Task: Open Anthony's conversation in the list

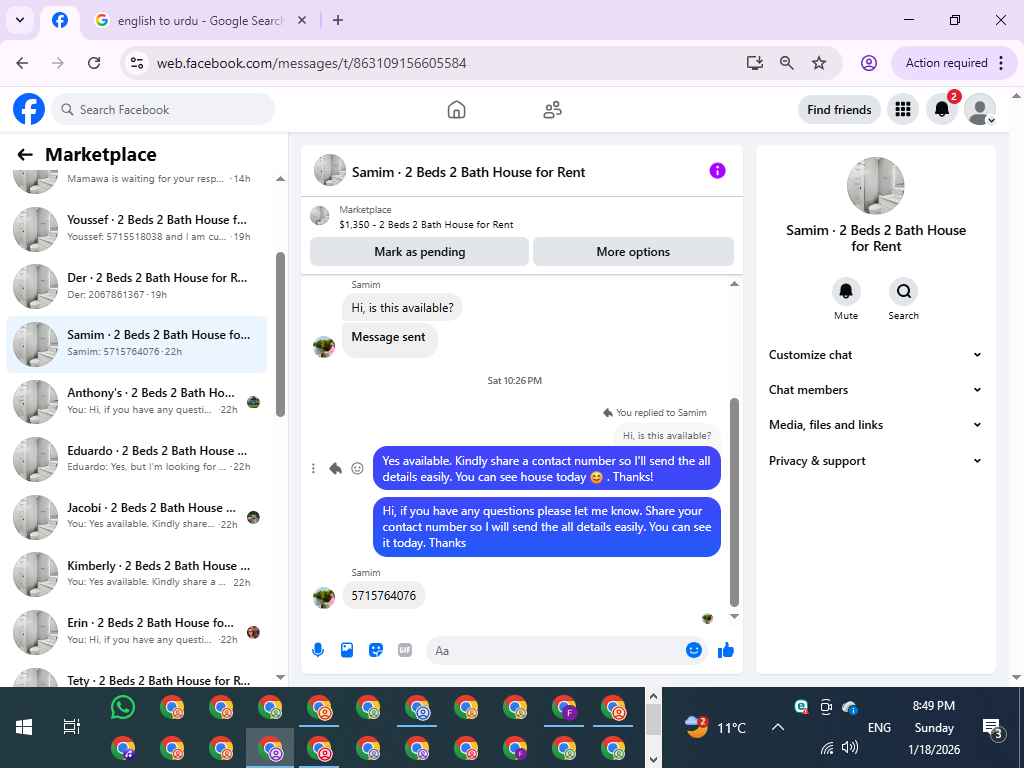Action: coord(136,401)
